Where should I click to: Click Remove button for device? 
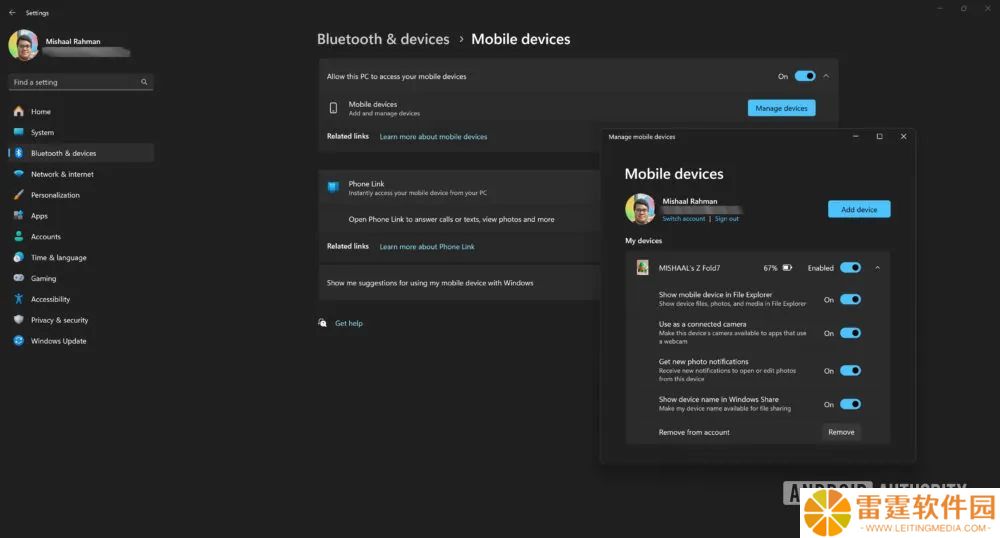click(x=841, y=432)
